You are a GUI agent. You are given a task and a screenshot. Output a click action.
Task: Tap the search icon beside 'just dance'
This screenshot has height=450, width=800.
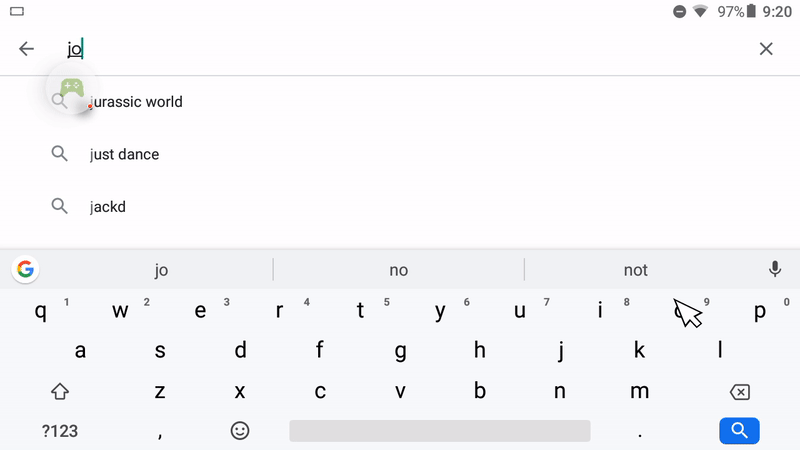click(59, 154)
